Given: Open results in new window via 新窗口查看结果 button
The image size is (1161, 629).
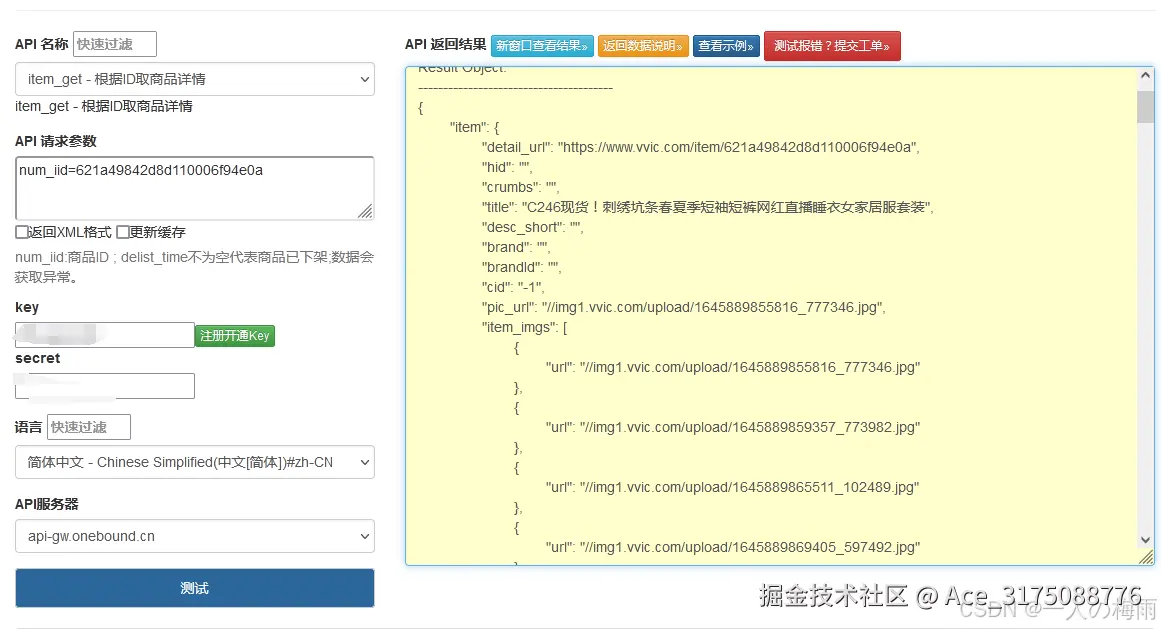Looking at the screenshot, I should point(541,46).
